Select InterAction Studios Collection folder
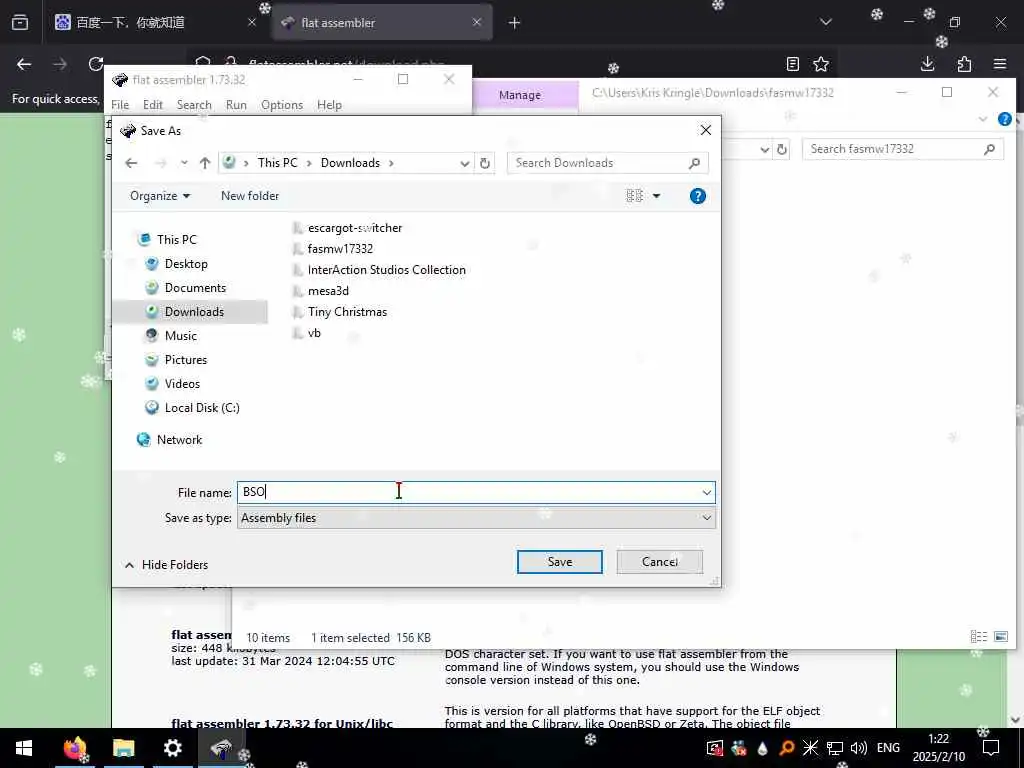This screenshot has height=768, width=1024. click(x=387, y=270)
